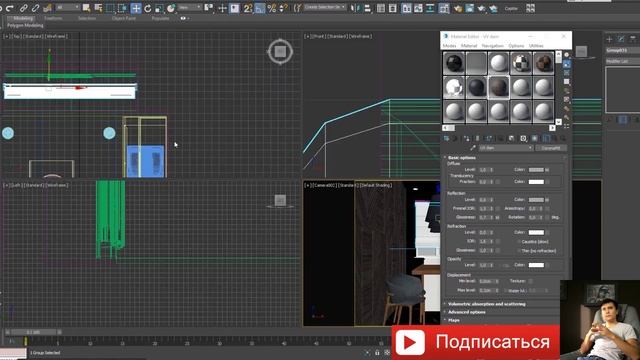Expand the Maps rollout
This screenshot has height=360, width=640.
503,320
